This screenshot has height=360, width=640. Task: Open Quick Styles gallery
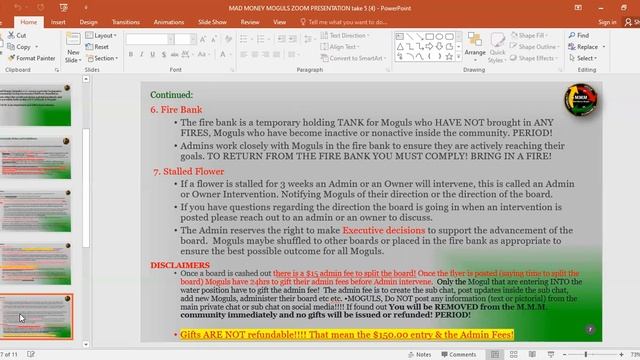497,47
